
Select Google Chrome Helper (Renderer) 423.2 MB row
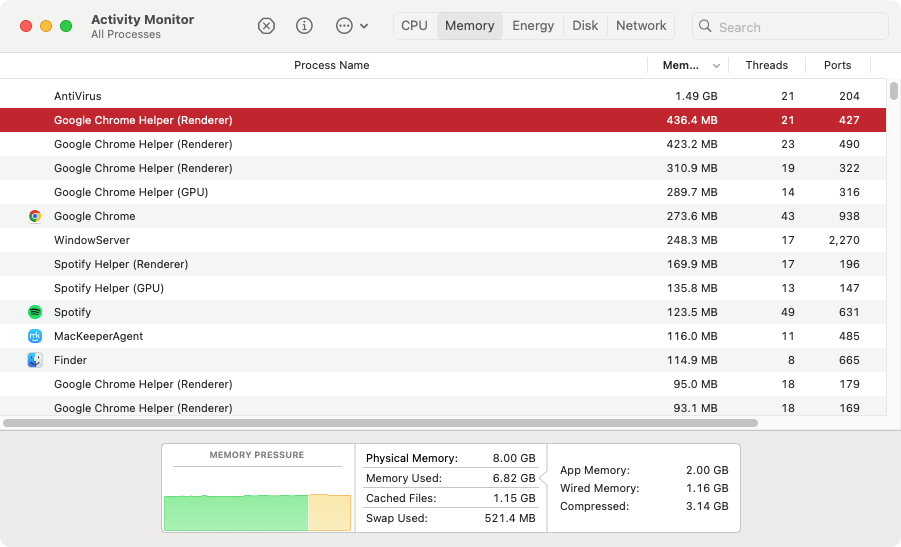(x=442, y=144)
